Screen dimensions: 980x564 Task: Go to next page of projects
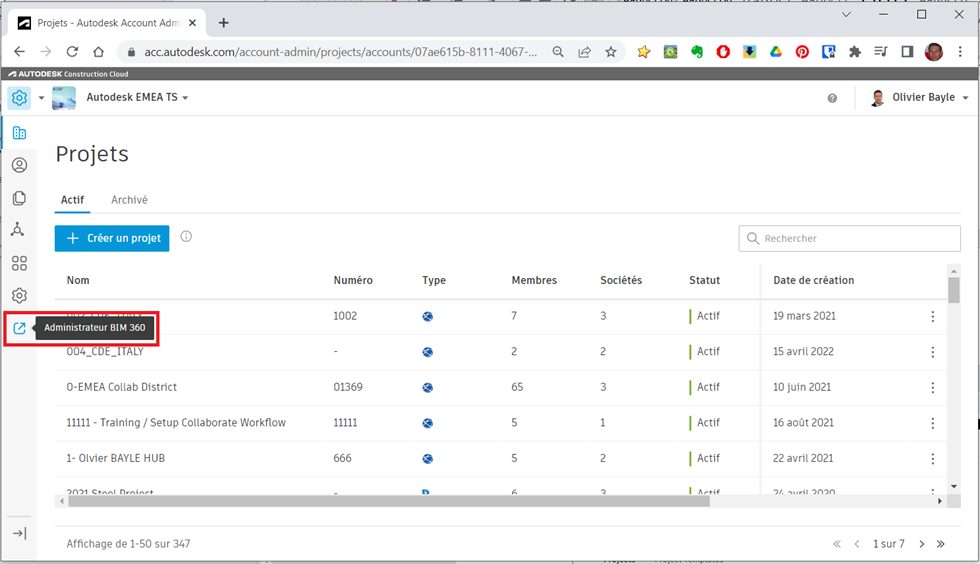pyautogui.click(x=922, y=544)
